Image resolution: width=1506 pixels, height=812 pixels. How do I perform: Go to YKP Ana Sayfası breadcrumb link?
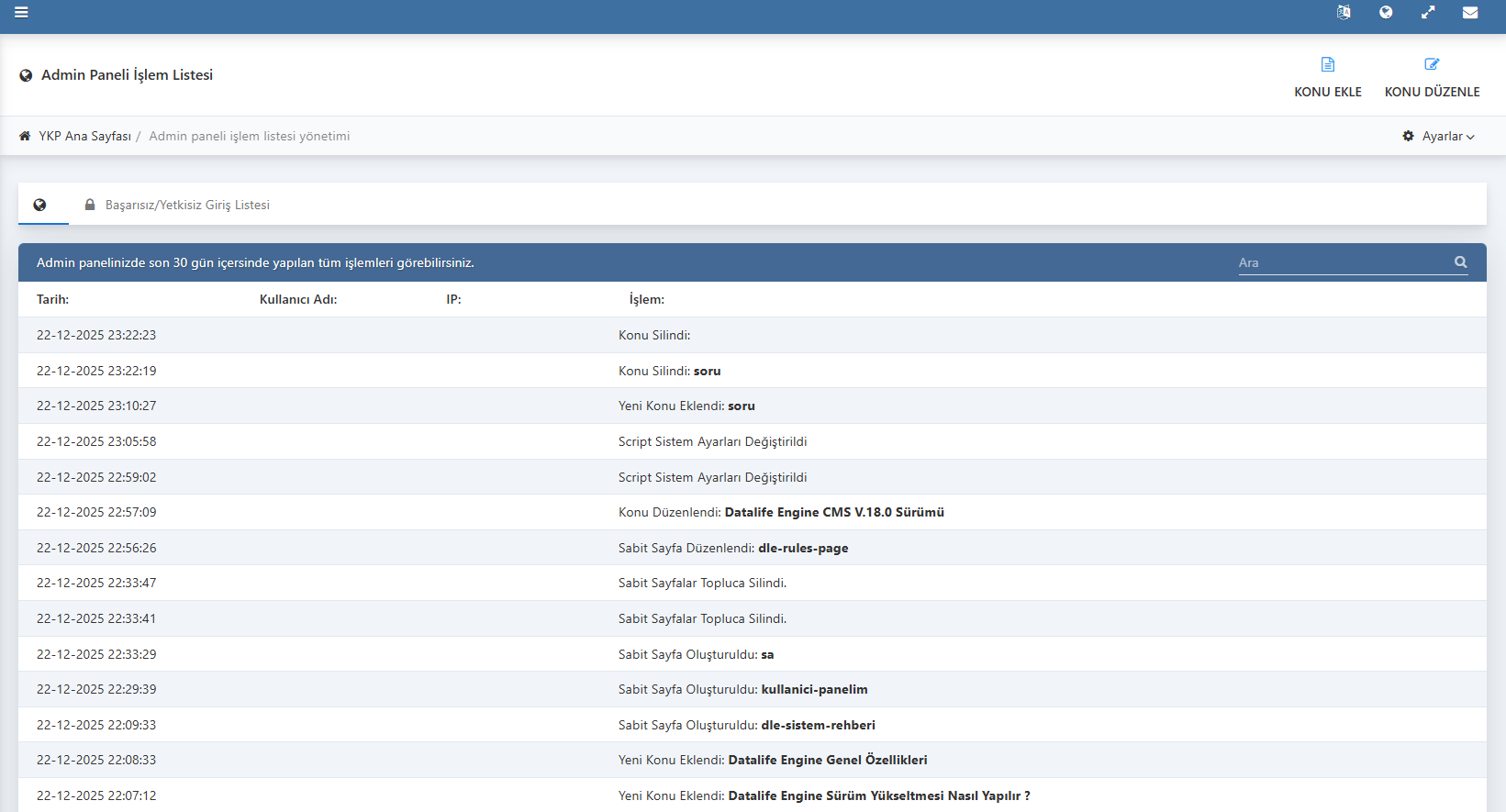[84, 137]
